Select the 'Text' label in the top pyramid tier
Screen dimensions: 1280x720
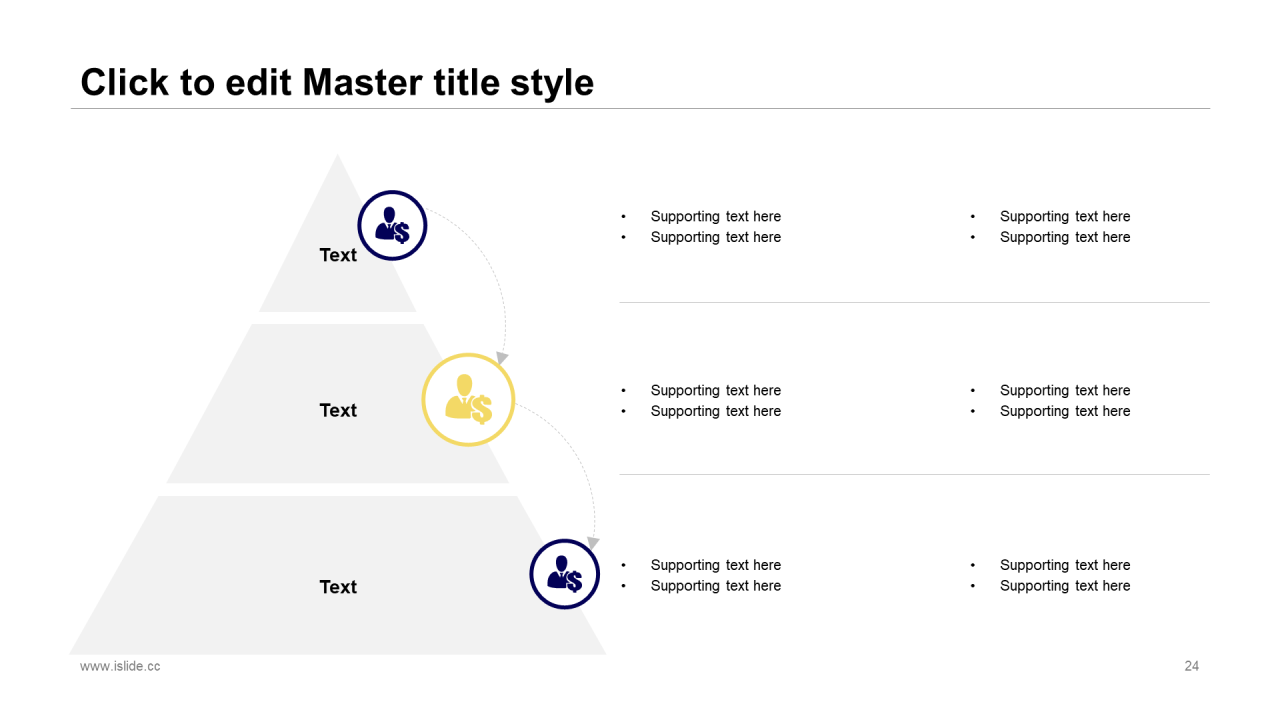[338, 255]
